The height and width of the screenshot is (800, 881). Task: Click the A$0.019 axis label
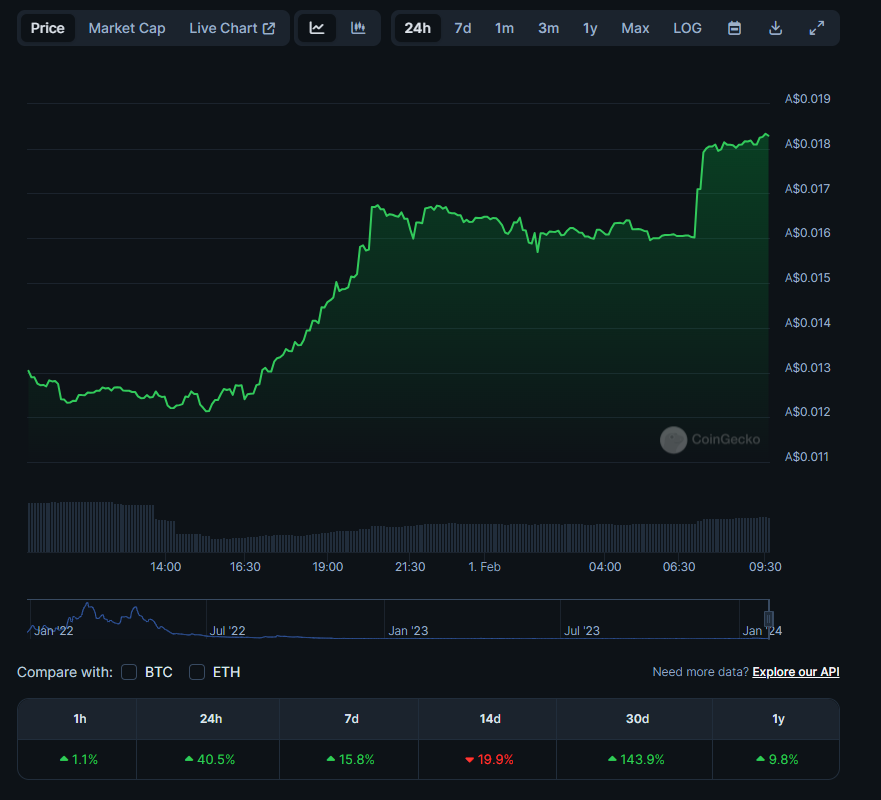point(807,99)
